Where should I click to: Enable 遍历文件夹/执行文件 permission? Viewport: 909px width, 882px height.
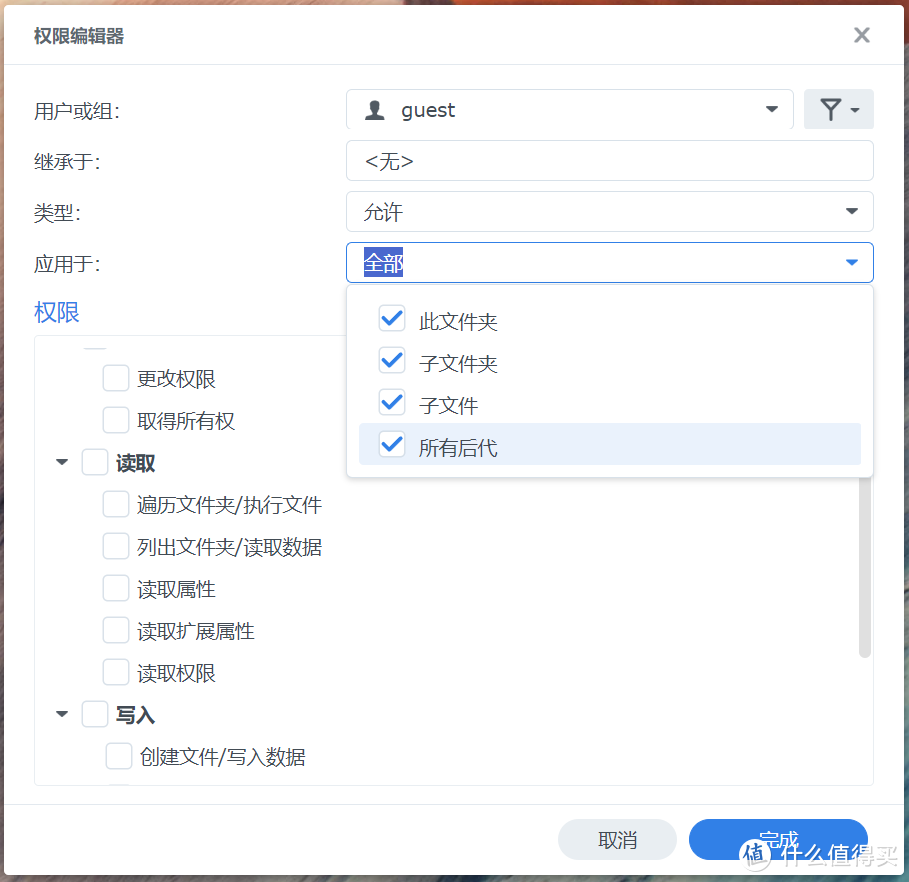click(115, 504)
